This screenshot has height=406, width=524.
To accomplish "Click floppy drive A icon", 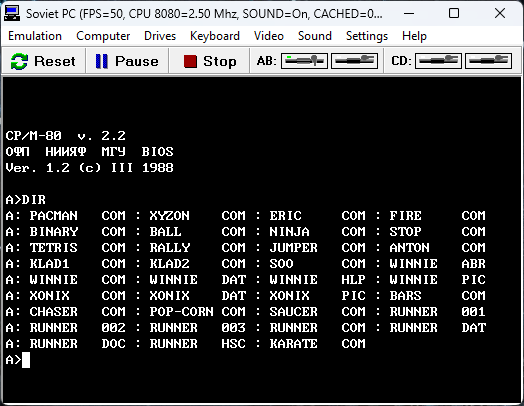I will (304, 61).
